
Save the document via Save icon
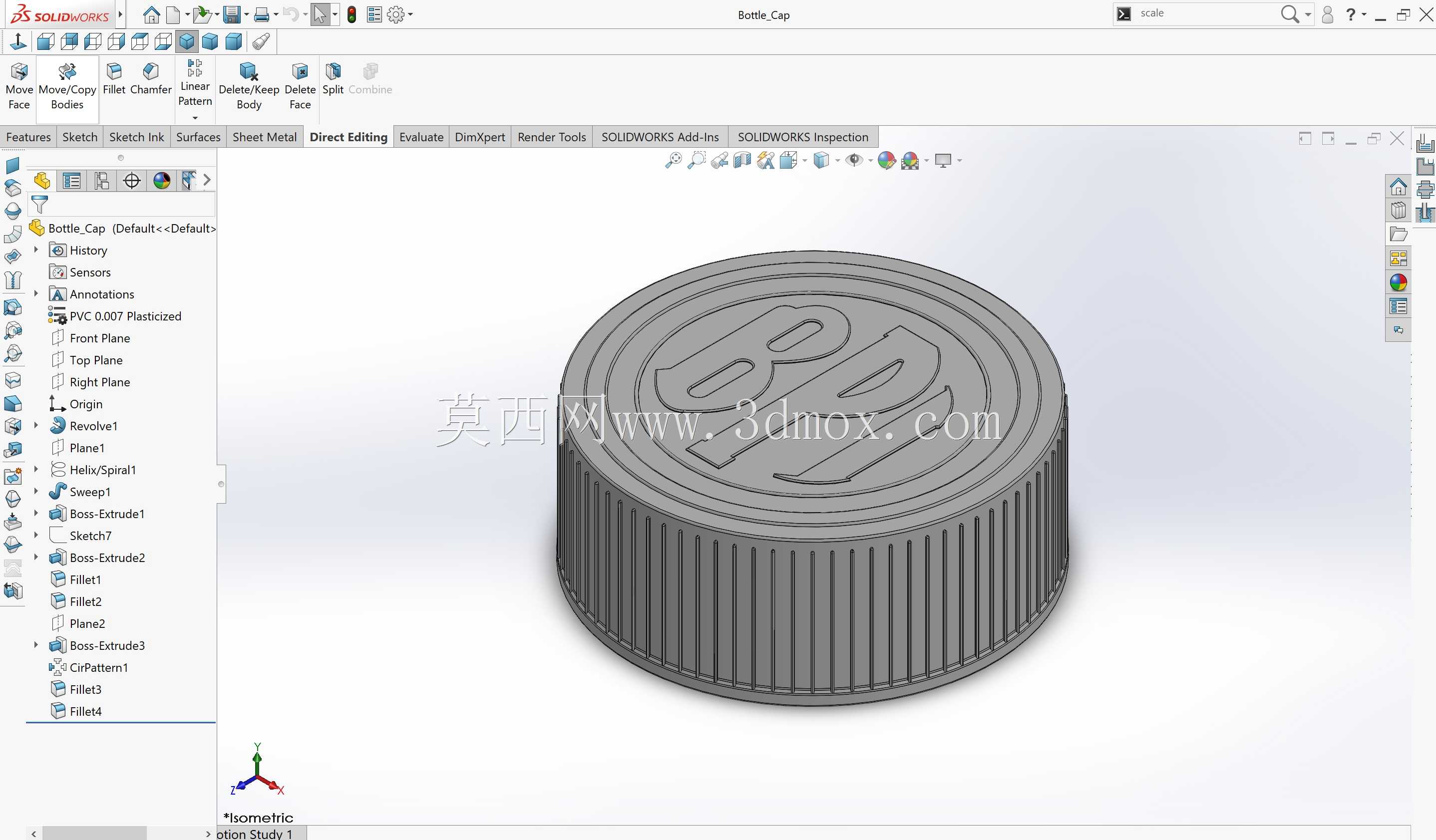click(x=231, y=14)
